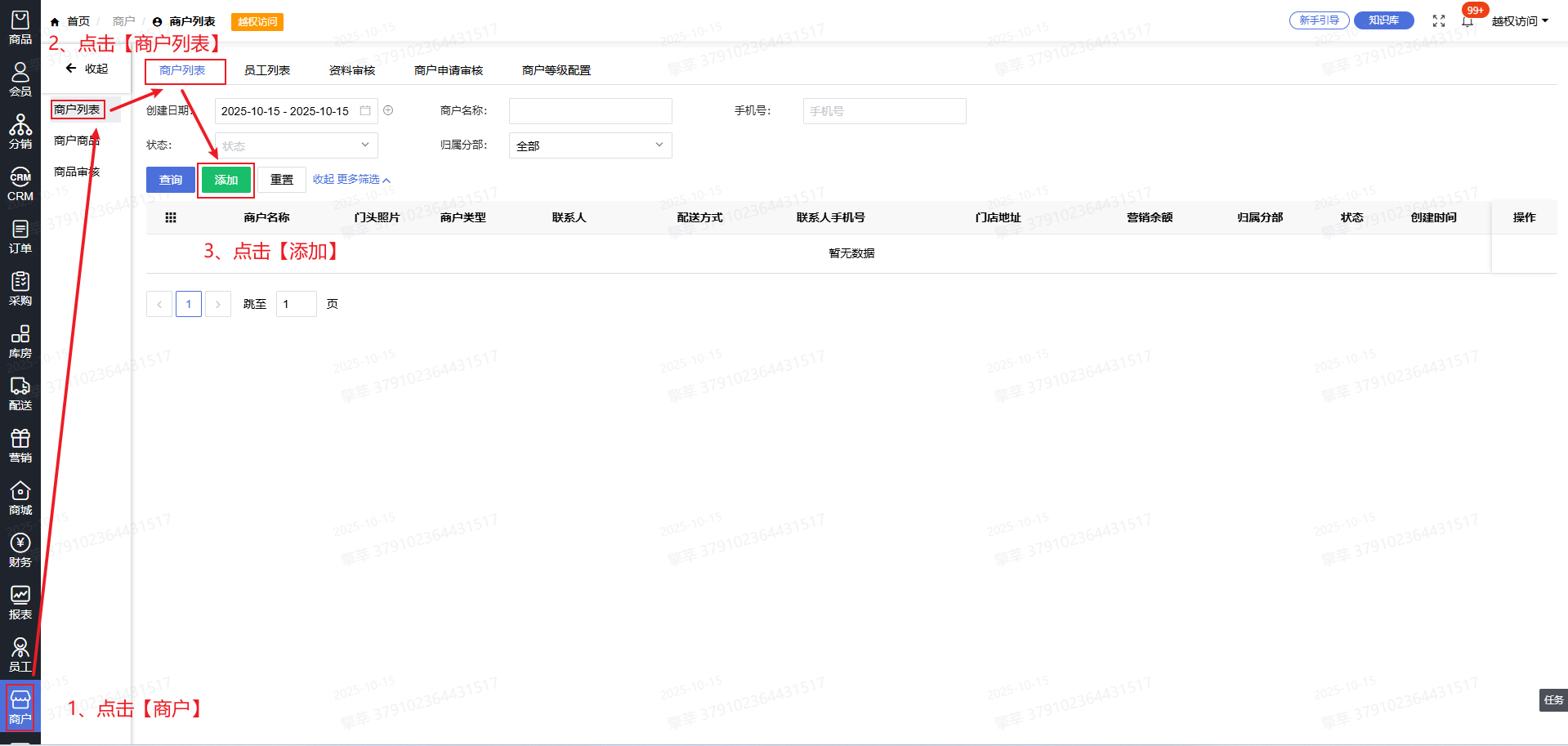Open the 商品 module in sidebar
This screenshot has width=1568, height=746.
pyautogui.click(x=20, y=27)
